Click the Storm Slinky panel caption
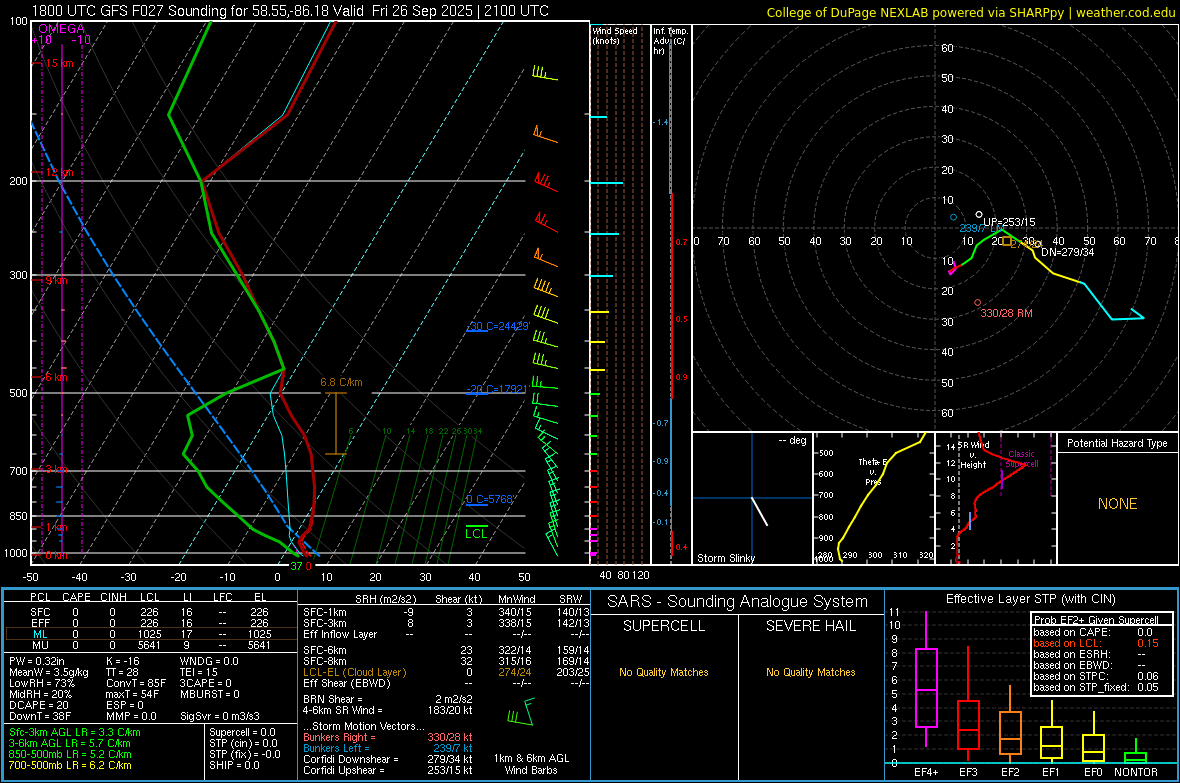Viewport: 1180px width, 783px height. click(725, 558)
